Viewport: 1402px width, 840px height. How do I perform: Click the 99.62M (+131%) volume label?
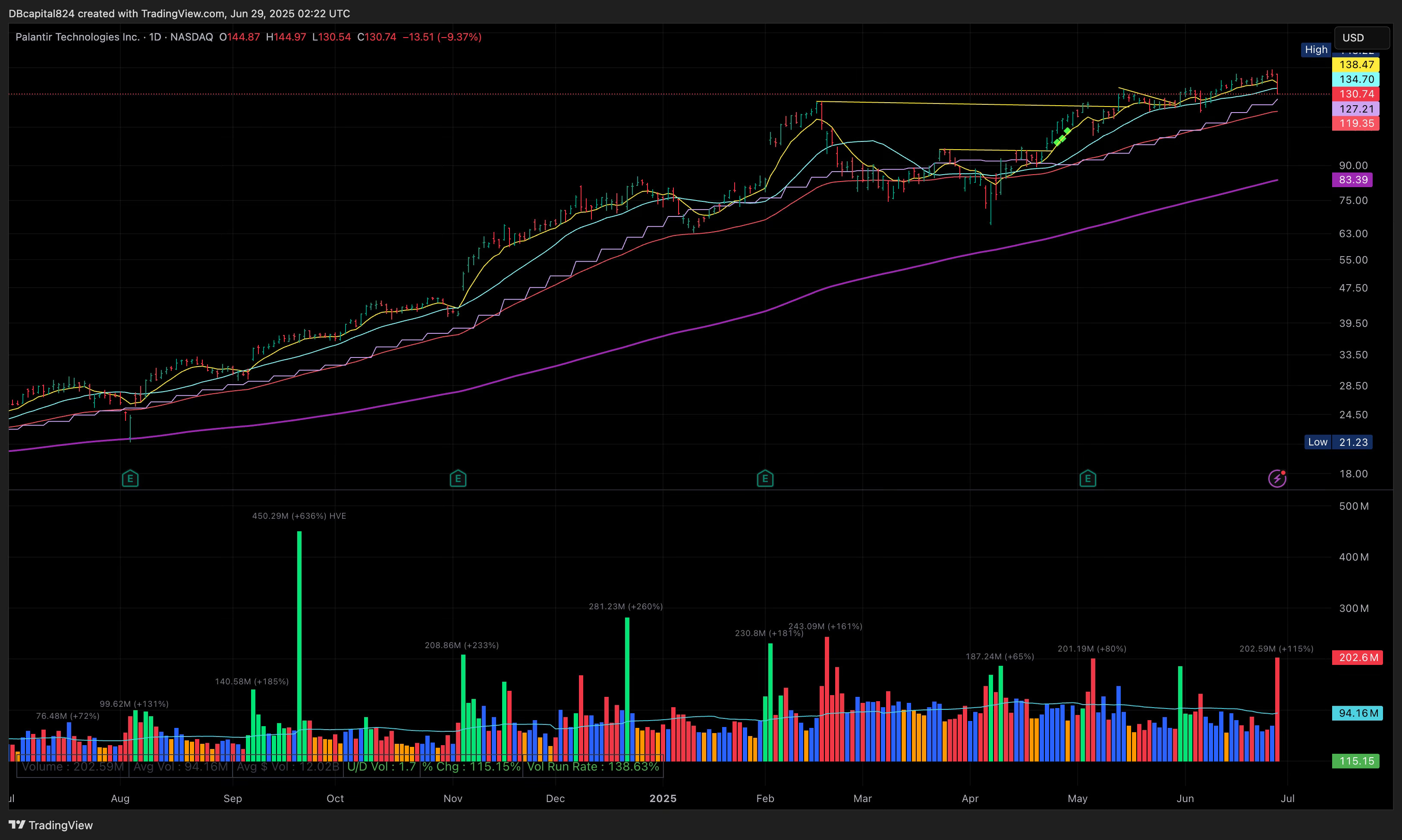[x=134, y=704]
